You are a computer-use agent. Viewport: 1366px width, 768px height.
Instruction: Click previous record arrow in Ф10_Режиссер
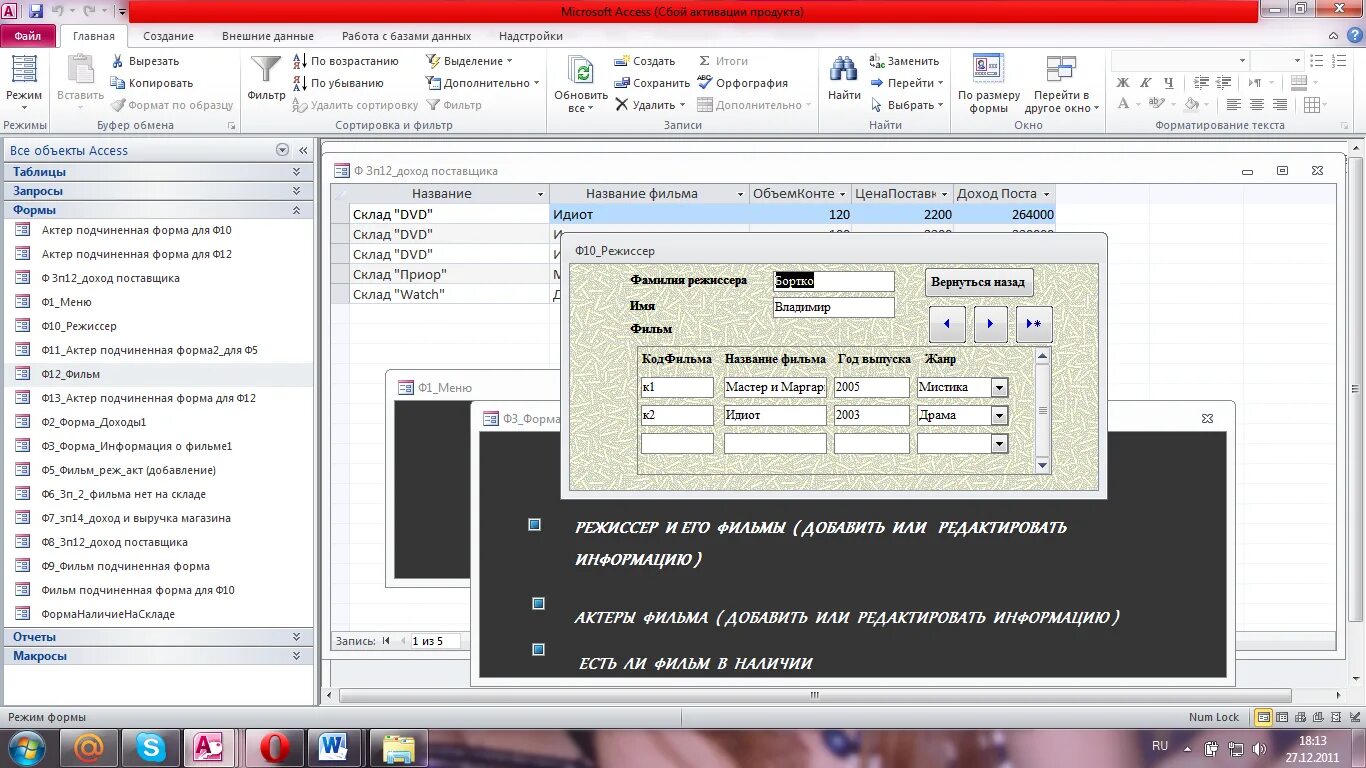pos(947,324)
